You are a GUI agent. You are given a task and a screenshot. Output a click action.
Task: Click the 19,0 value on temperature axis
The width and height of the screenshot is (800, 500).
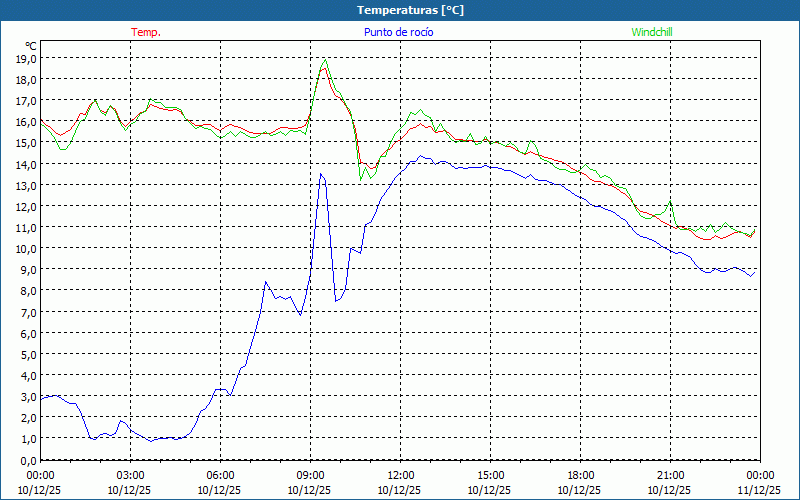click(26, 58)
